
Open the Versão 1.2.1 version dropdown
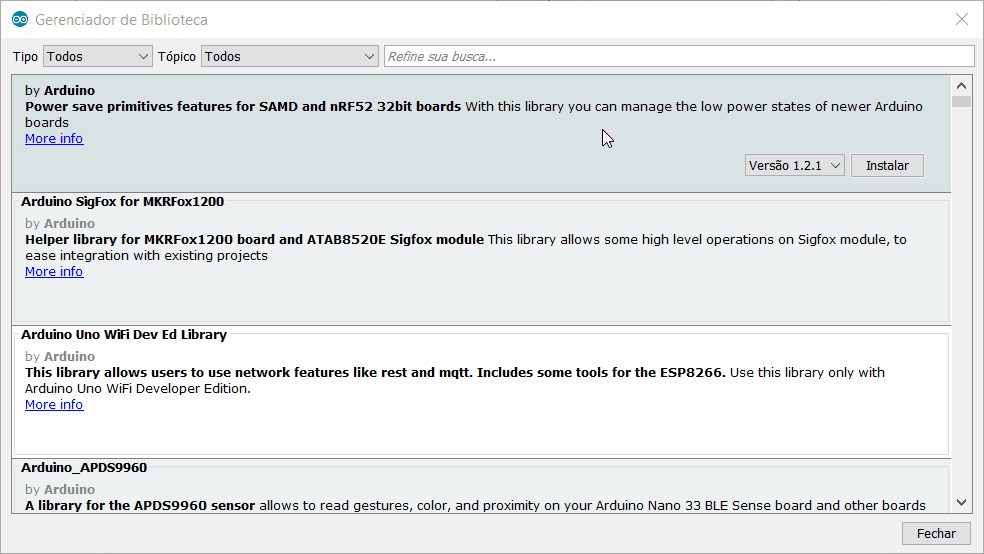[794, 166]
